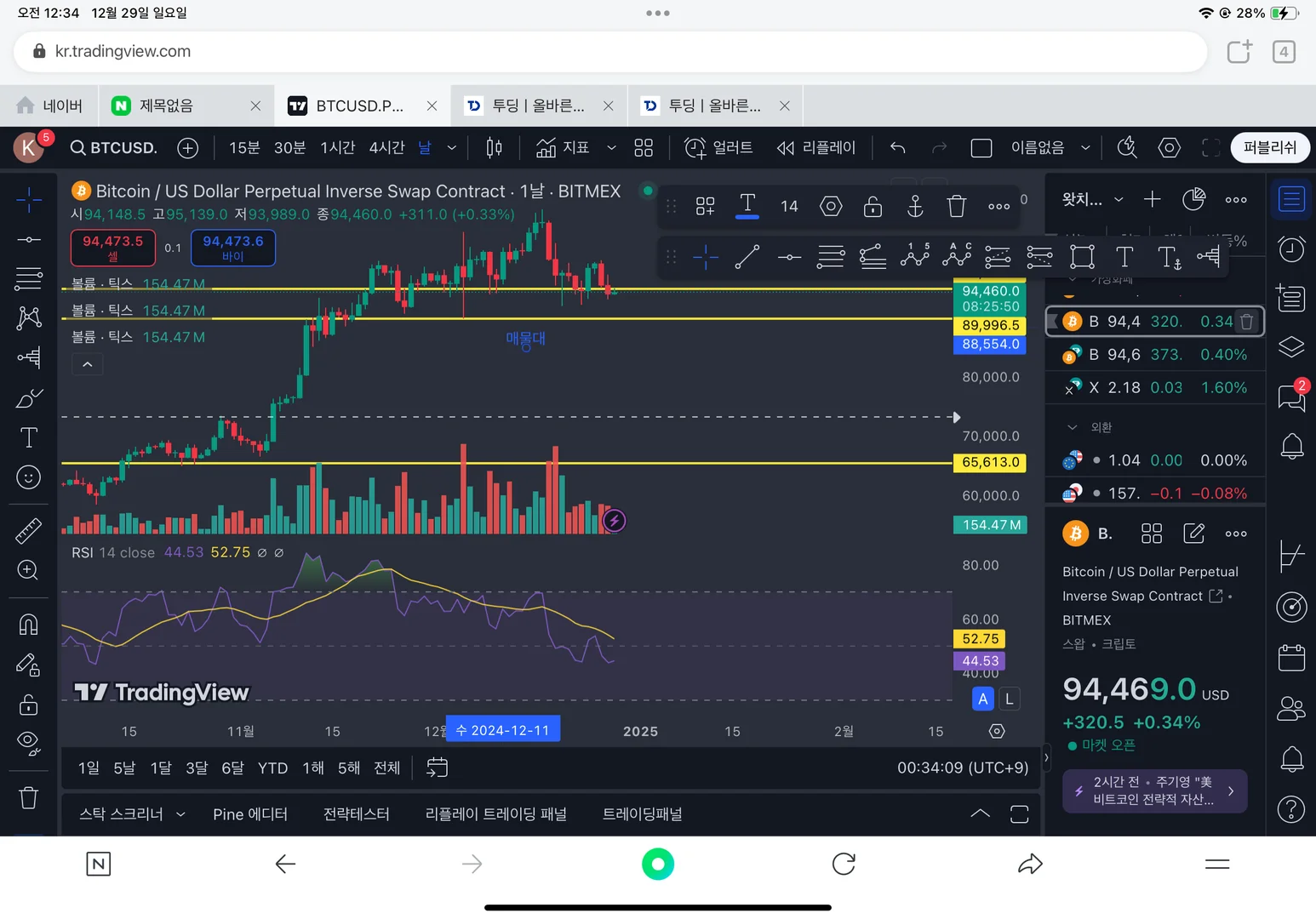Open the emoji icons tool
This screenshot has width=1316, height=919.
pyautogui.click(x=29, y=477)
